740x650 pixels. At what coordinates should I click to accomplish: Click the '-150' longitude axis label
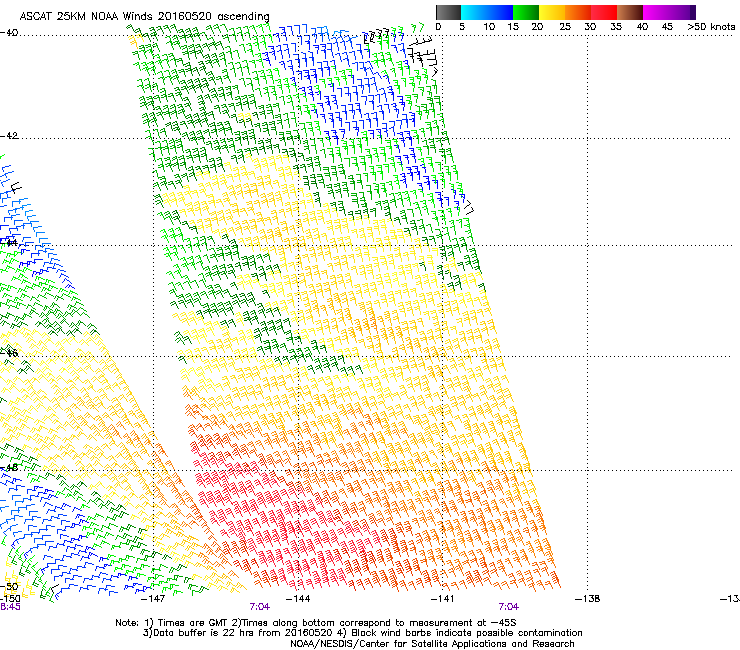10,599
